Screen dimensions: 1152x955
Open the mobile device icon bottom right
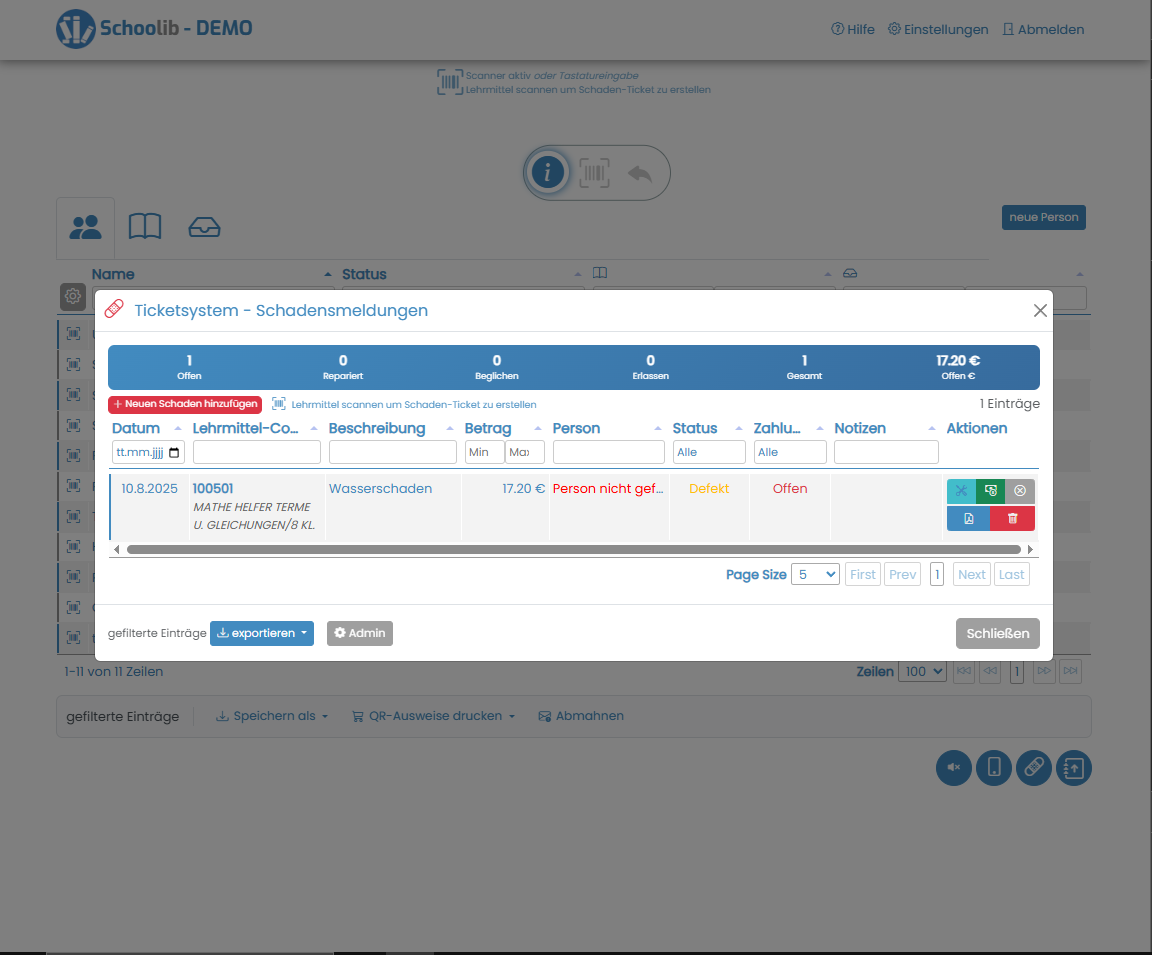993,768
